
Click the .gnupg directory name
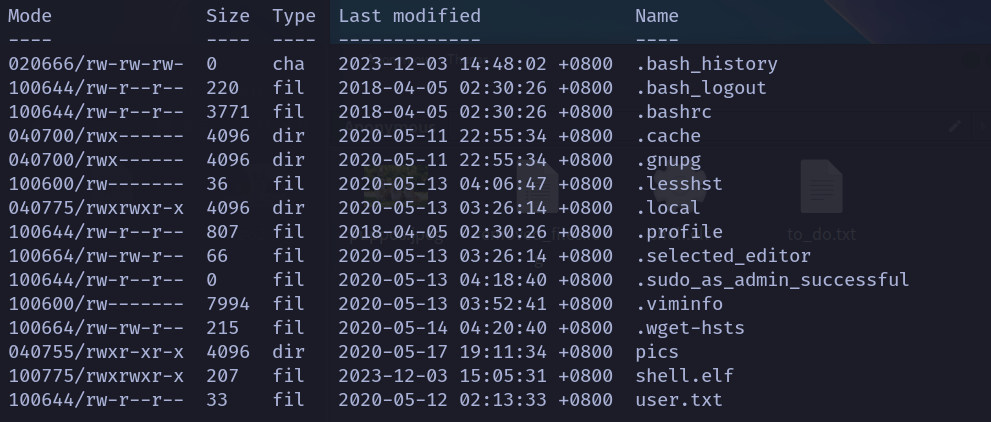pos(668,160)
